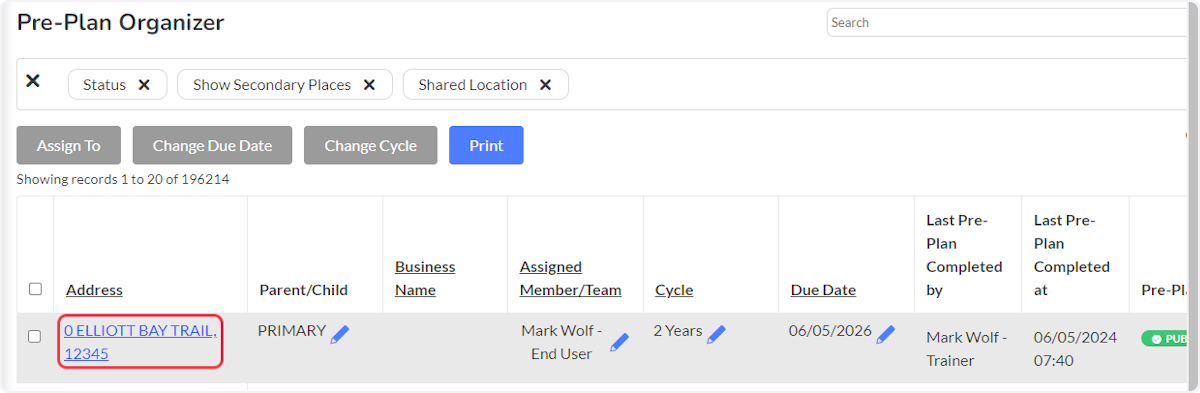This screenshot has height=393, width=1200.
Task: Select the Shared Location chip label
Action: pos(472,85)
